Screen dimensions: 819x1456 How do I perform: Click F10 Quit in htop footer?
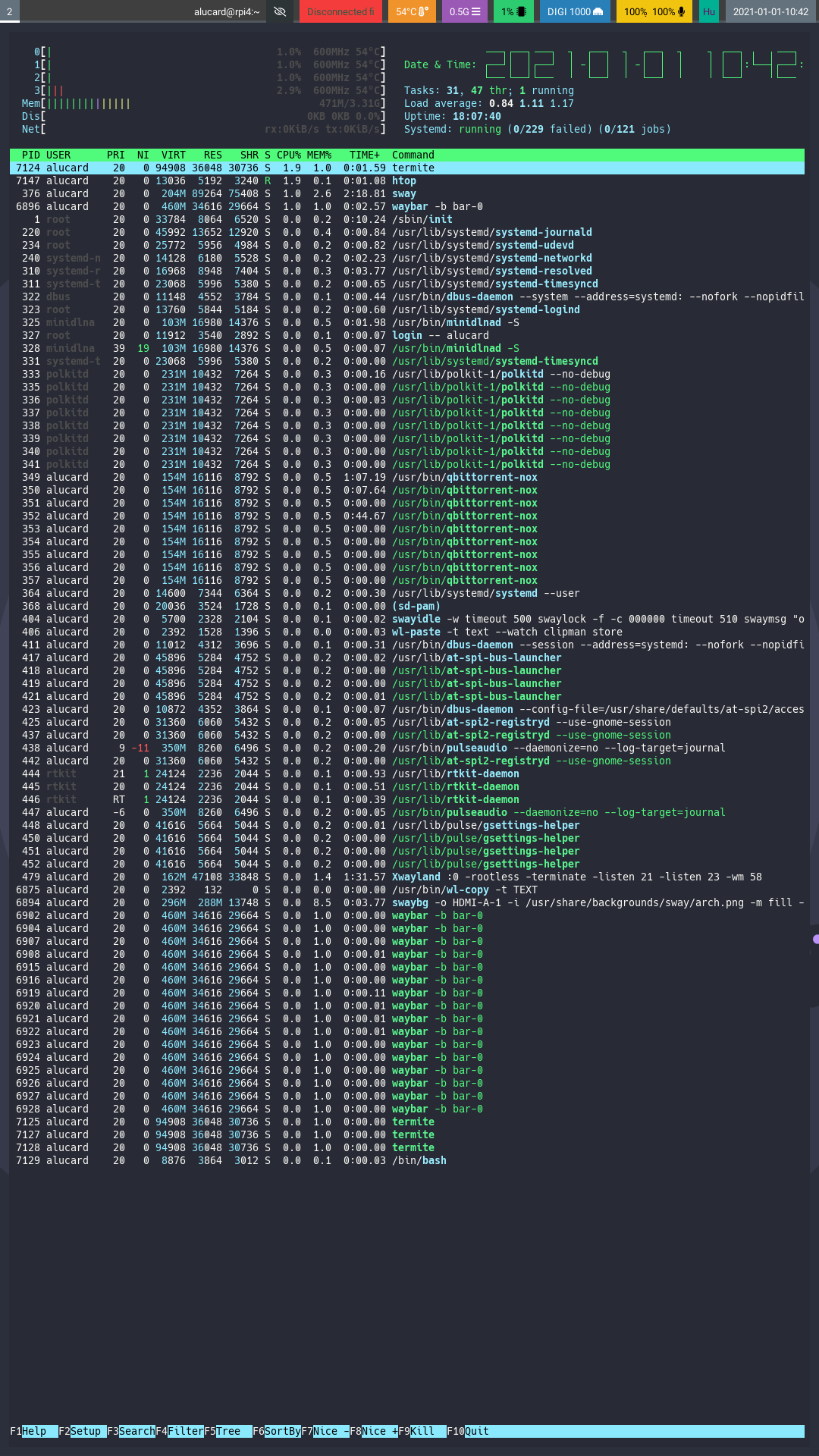click(x=468, y=1431)
